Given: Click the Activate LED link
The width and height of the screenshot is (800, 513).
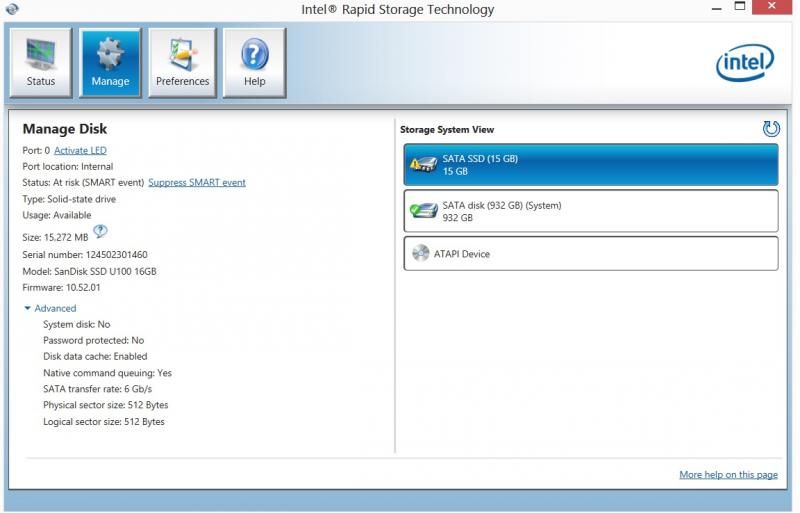Looking at the screenshot, I should click(80, 151).
